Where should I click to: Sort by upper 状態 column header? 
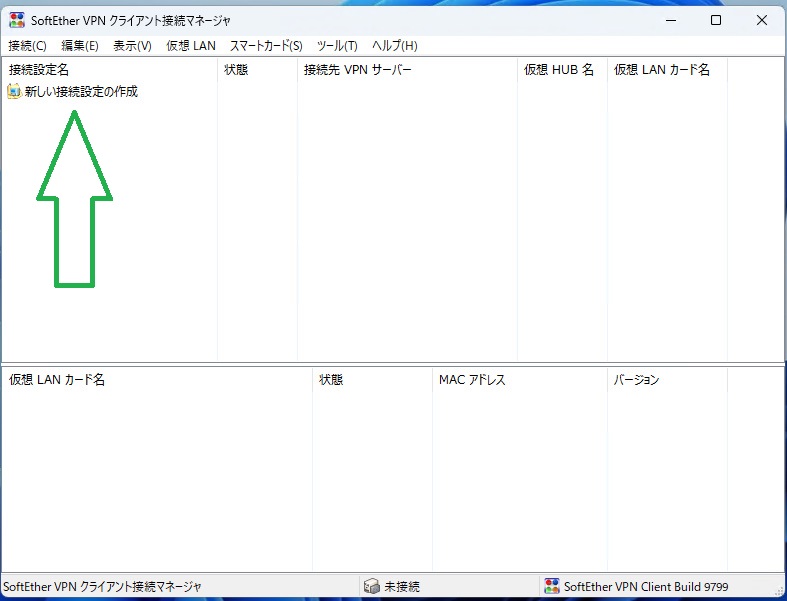[236, 70]
